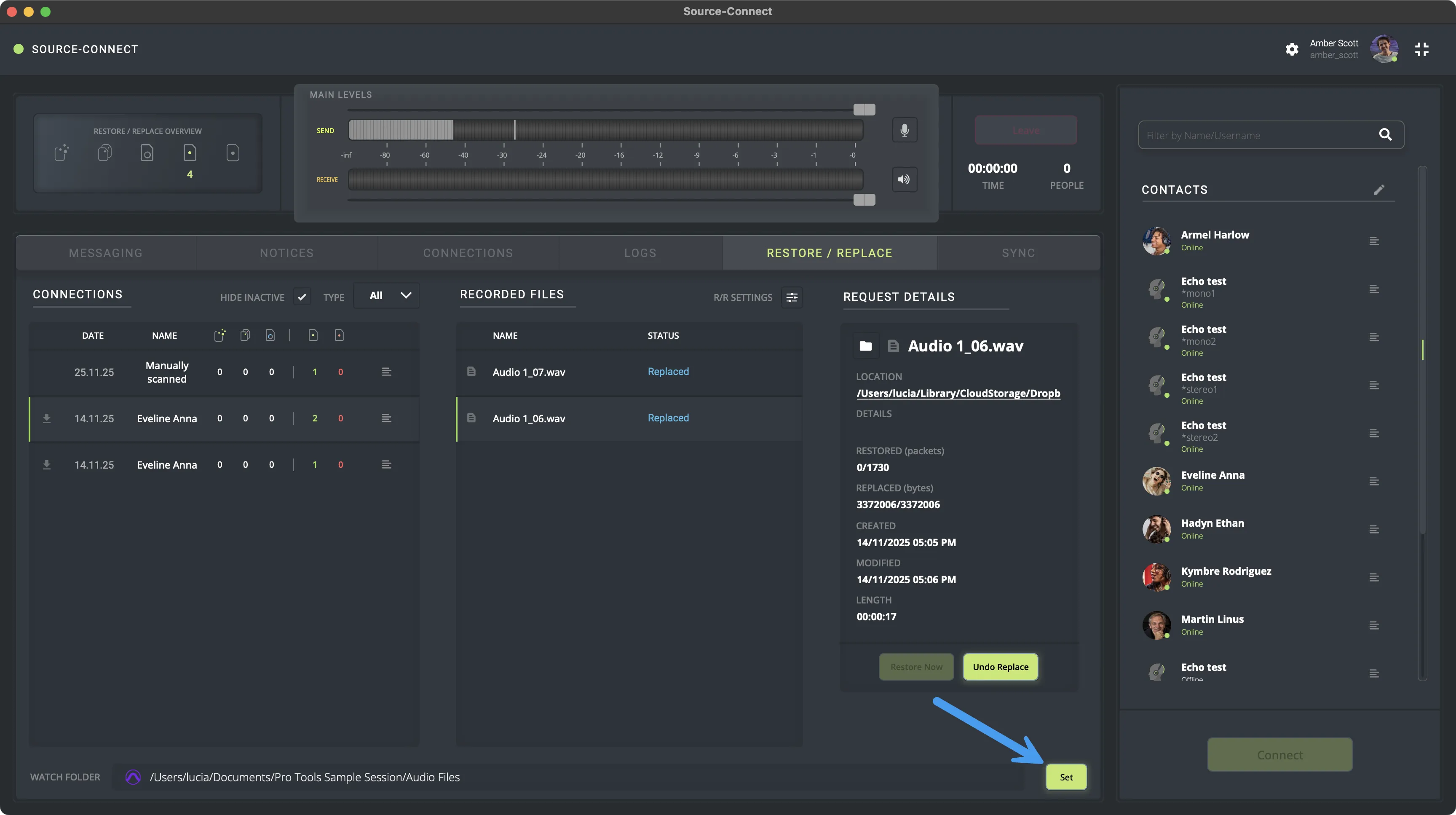The image size is (1456, 815).
Task: Mute the receive speaker
Action: point(905,179)
